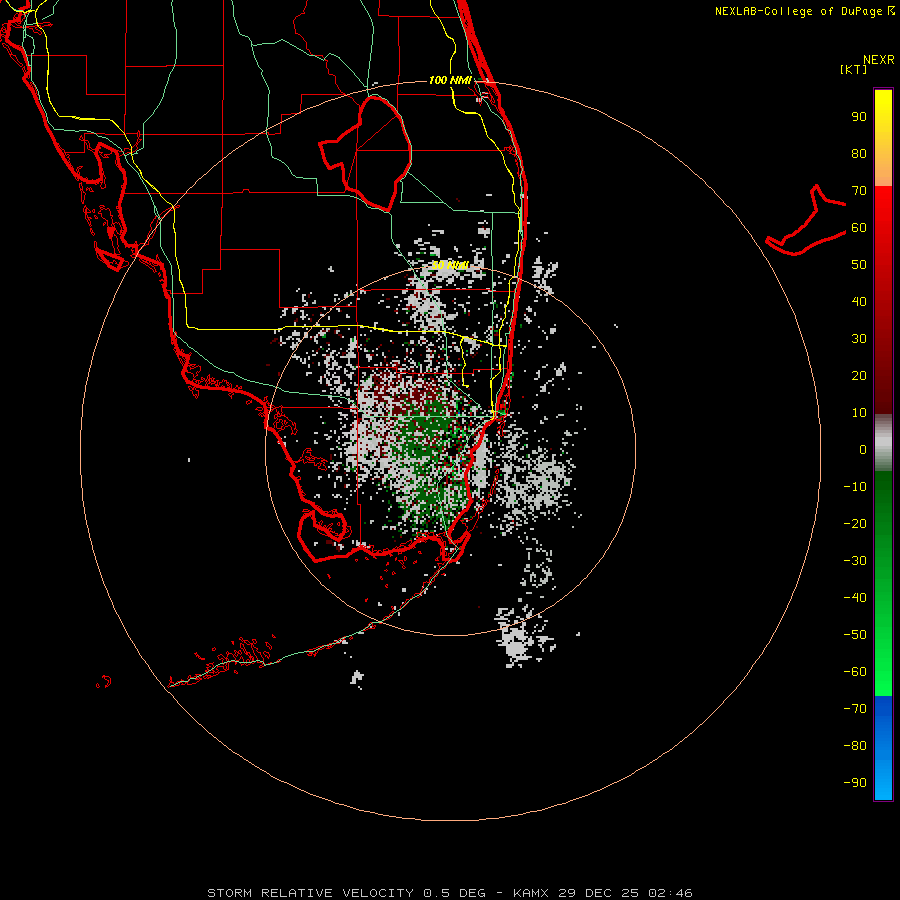Image resolution: width=900 pixels, height=900 pixels.
Task: Click the -20 value on the velocity scale
Action: pos(855,524)
